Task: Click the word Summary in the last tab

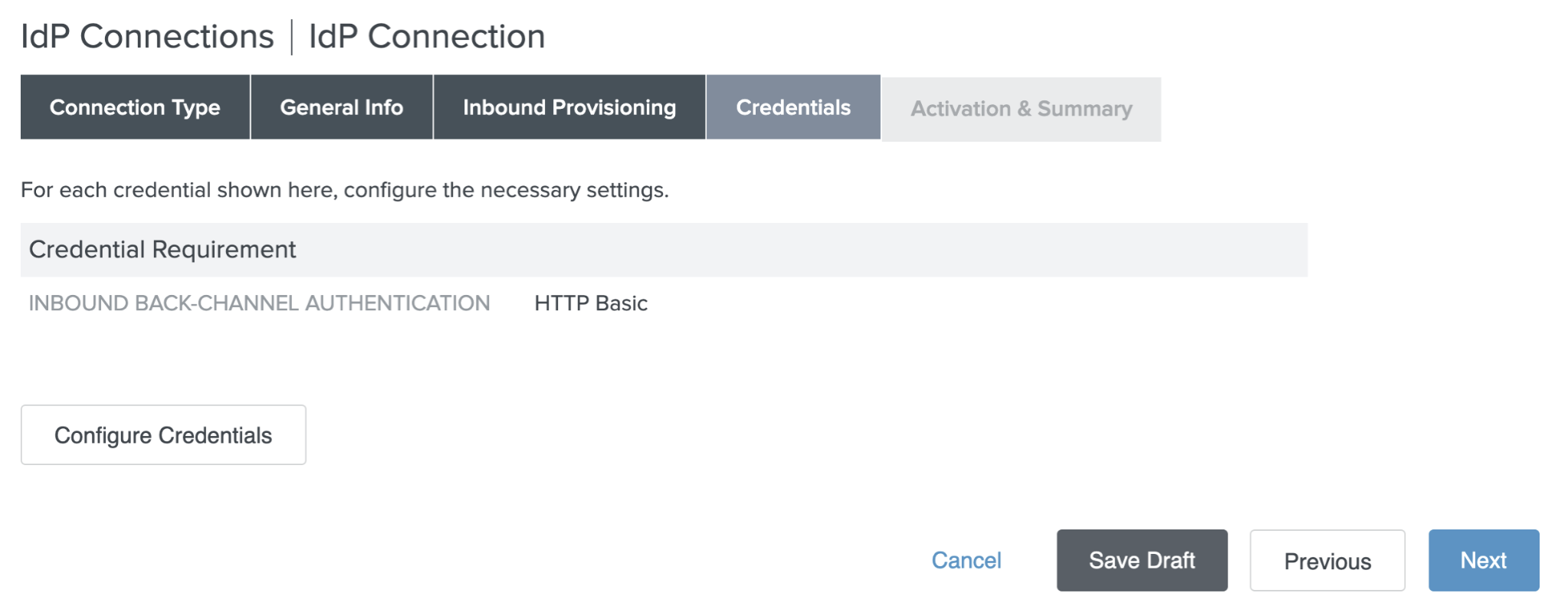Action: [x=1084, y=109]
